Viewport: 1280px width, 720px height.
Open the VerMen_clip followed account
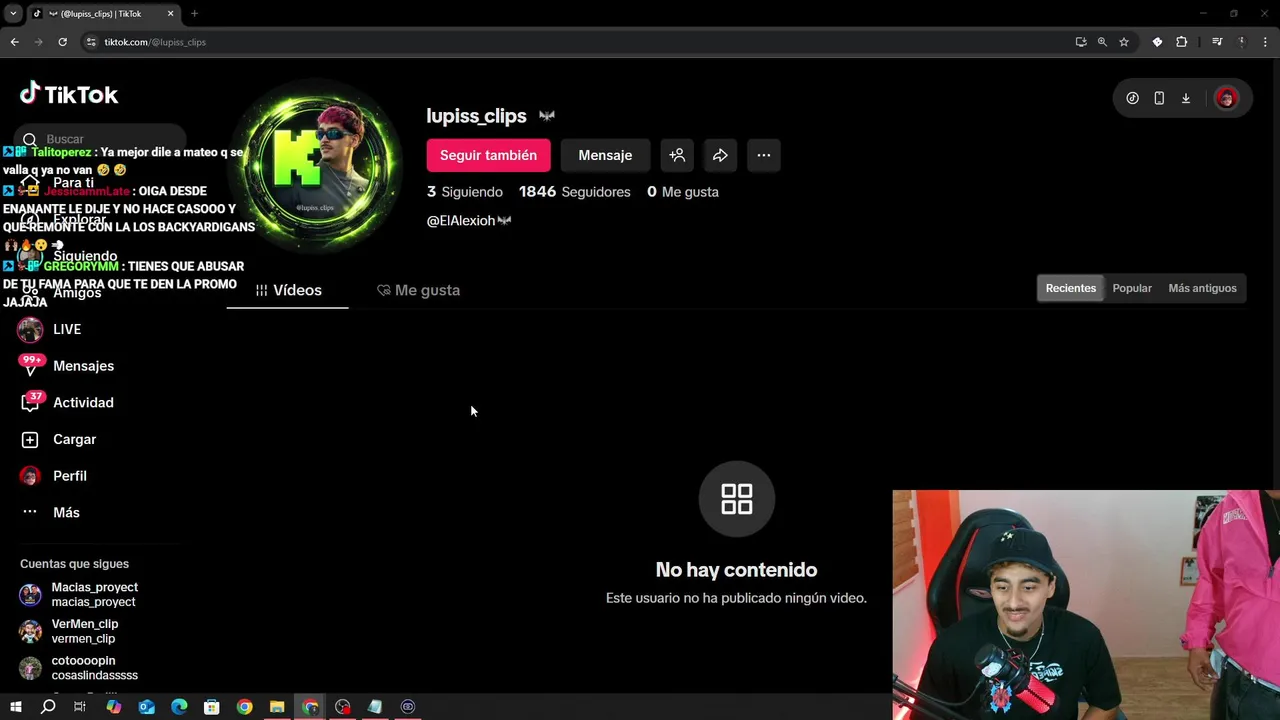click(x=70, y=631)
